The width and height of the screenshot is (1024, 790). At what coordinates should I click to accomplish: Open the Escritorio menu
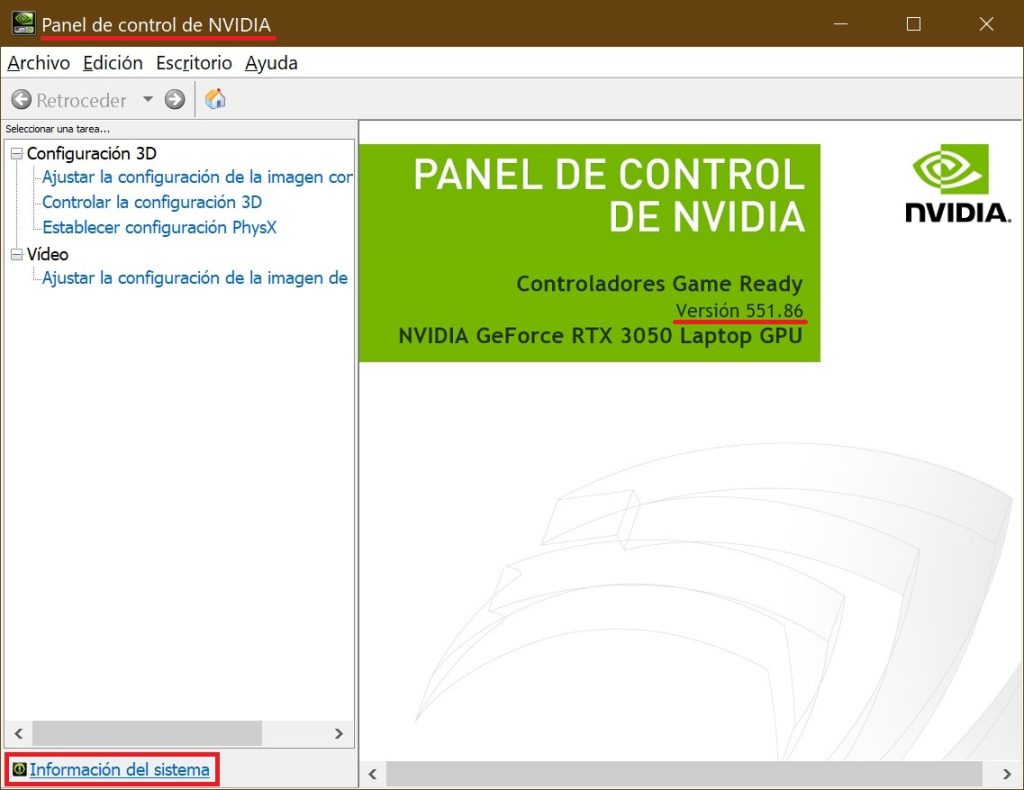tap(193, 63)
